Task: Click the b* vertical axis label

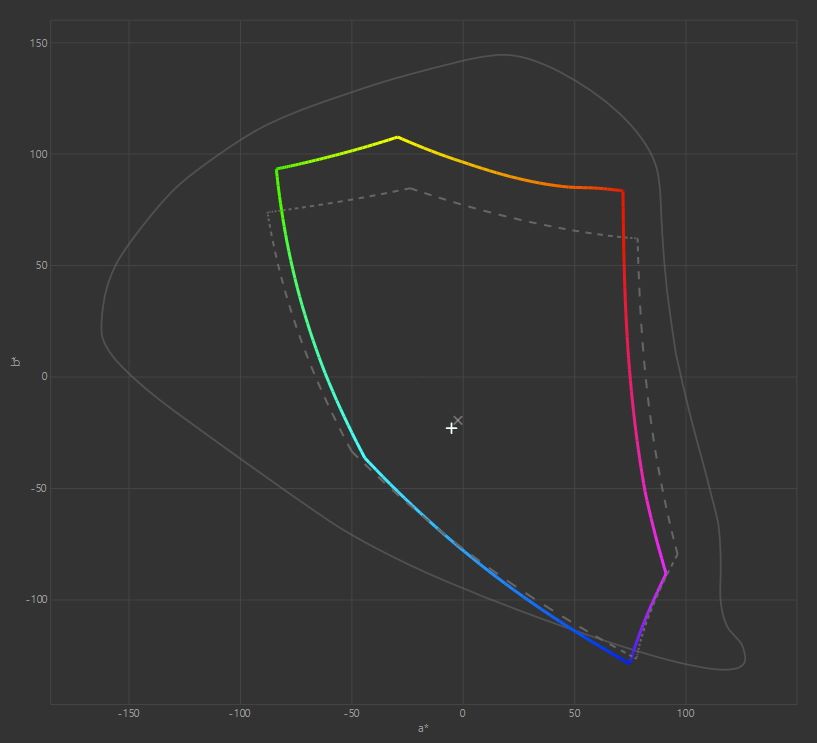Action: coord(15,362)
